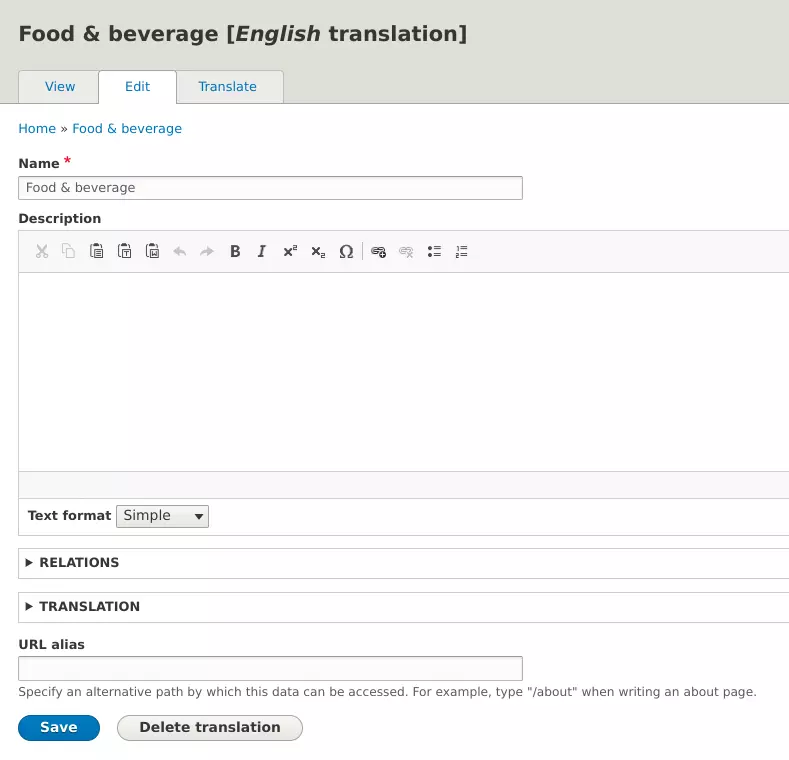Image resolution: width=789 pixels, height=760 pixels.
Task: Apply superscript formatting
Action: [x=290, y=252]
